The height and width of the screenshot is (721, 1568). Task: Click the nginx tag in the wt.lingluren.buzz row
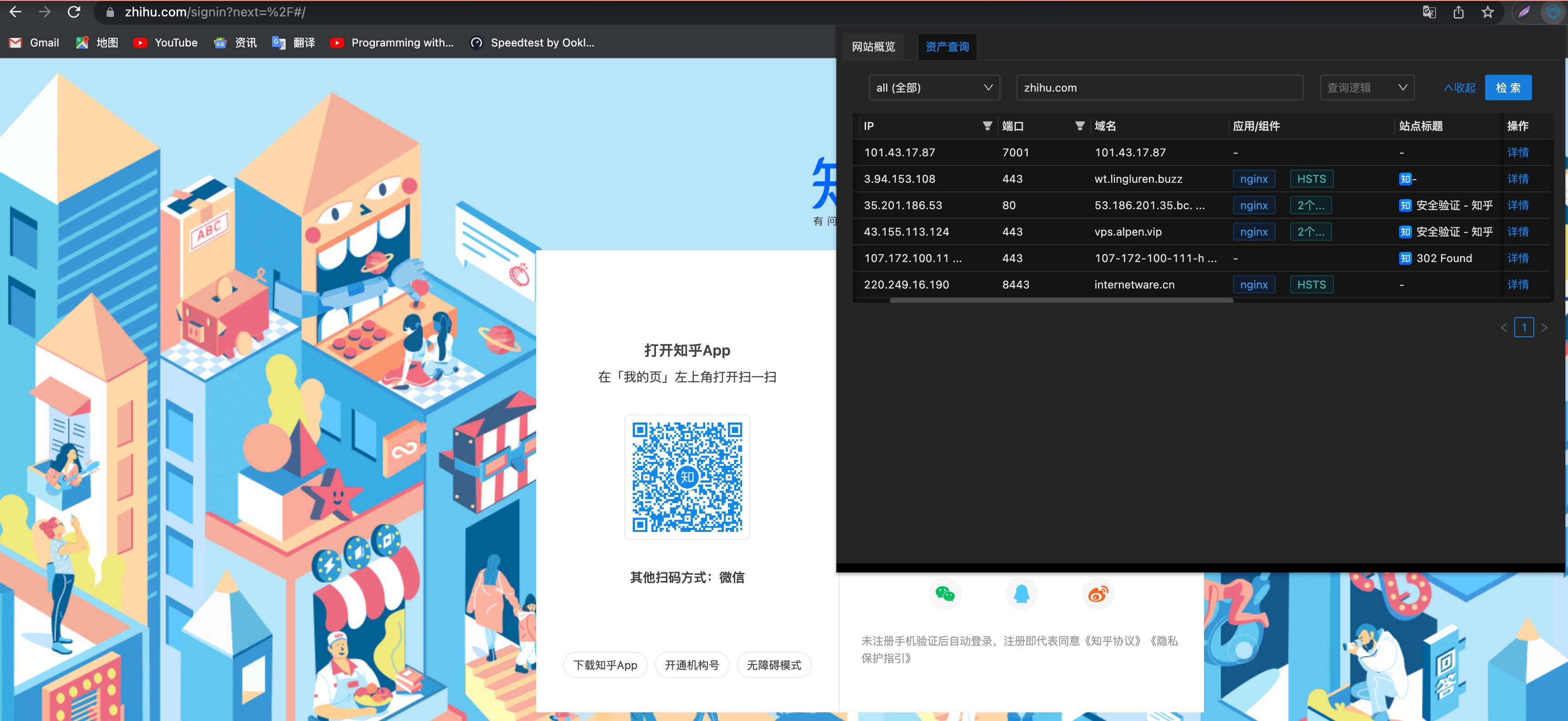1254,179
